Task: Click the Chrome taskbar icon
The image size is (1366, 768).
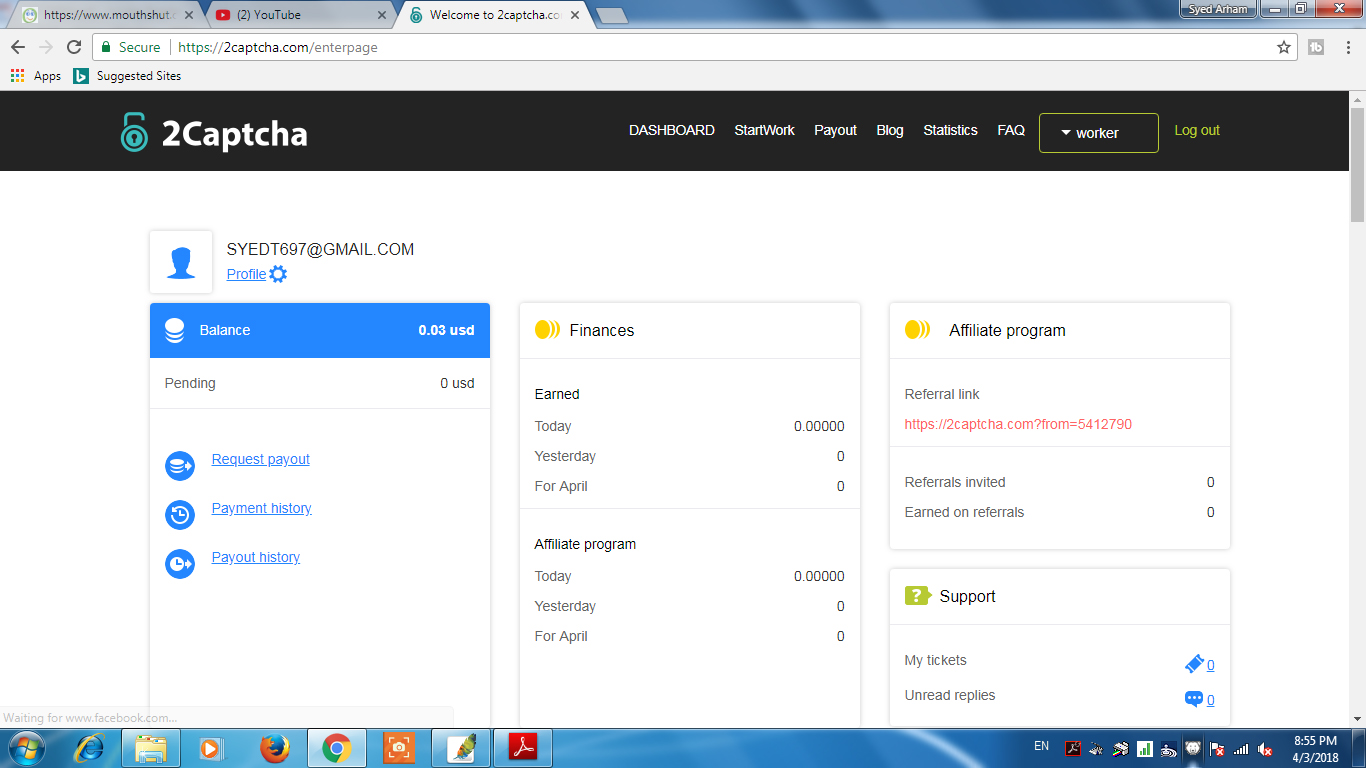Action: (x=336, y=748)
